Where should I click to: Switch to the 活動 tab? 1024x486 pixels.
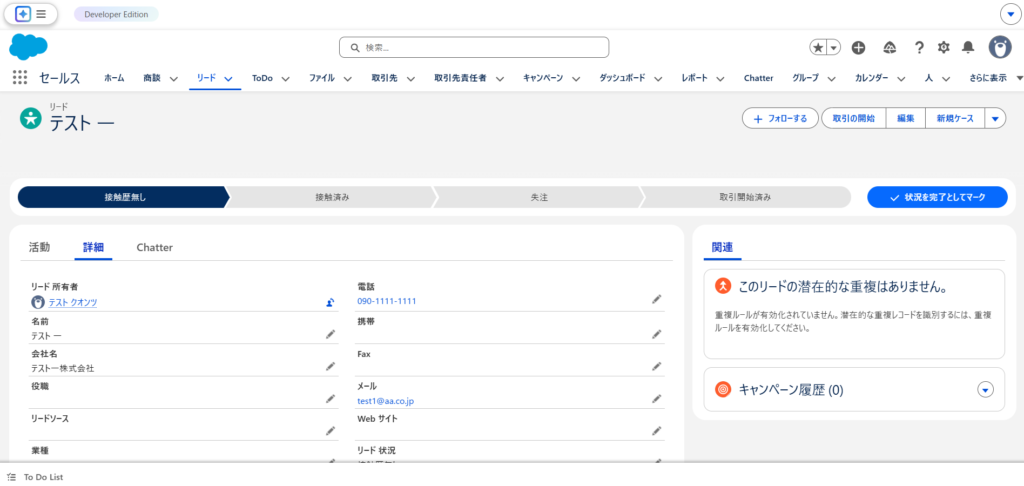coord(39,247)
